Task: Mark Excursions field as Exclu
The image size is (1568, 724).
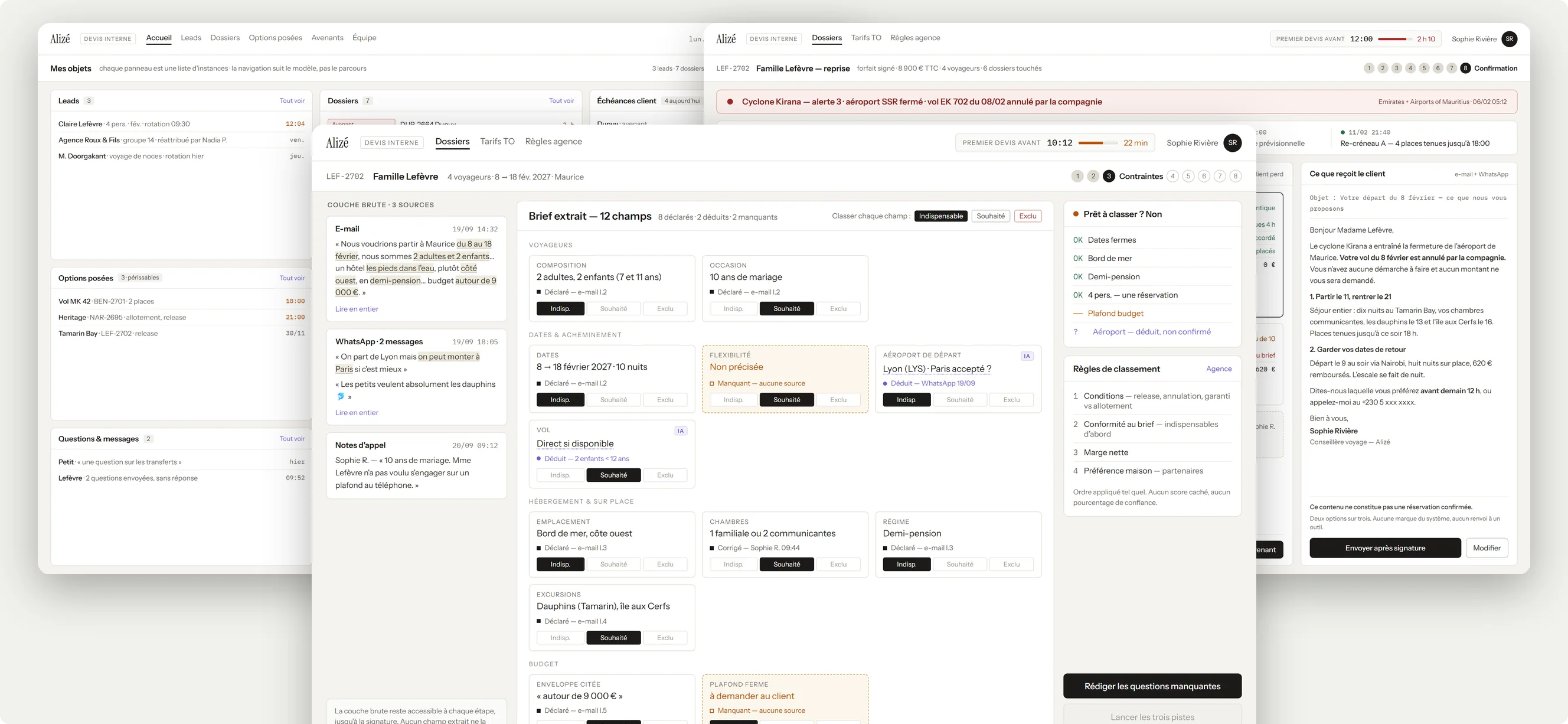Action: (x=665, y=638)
